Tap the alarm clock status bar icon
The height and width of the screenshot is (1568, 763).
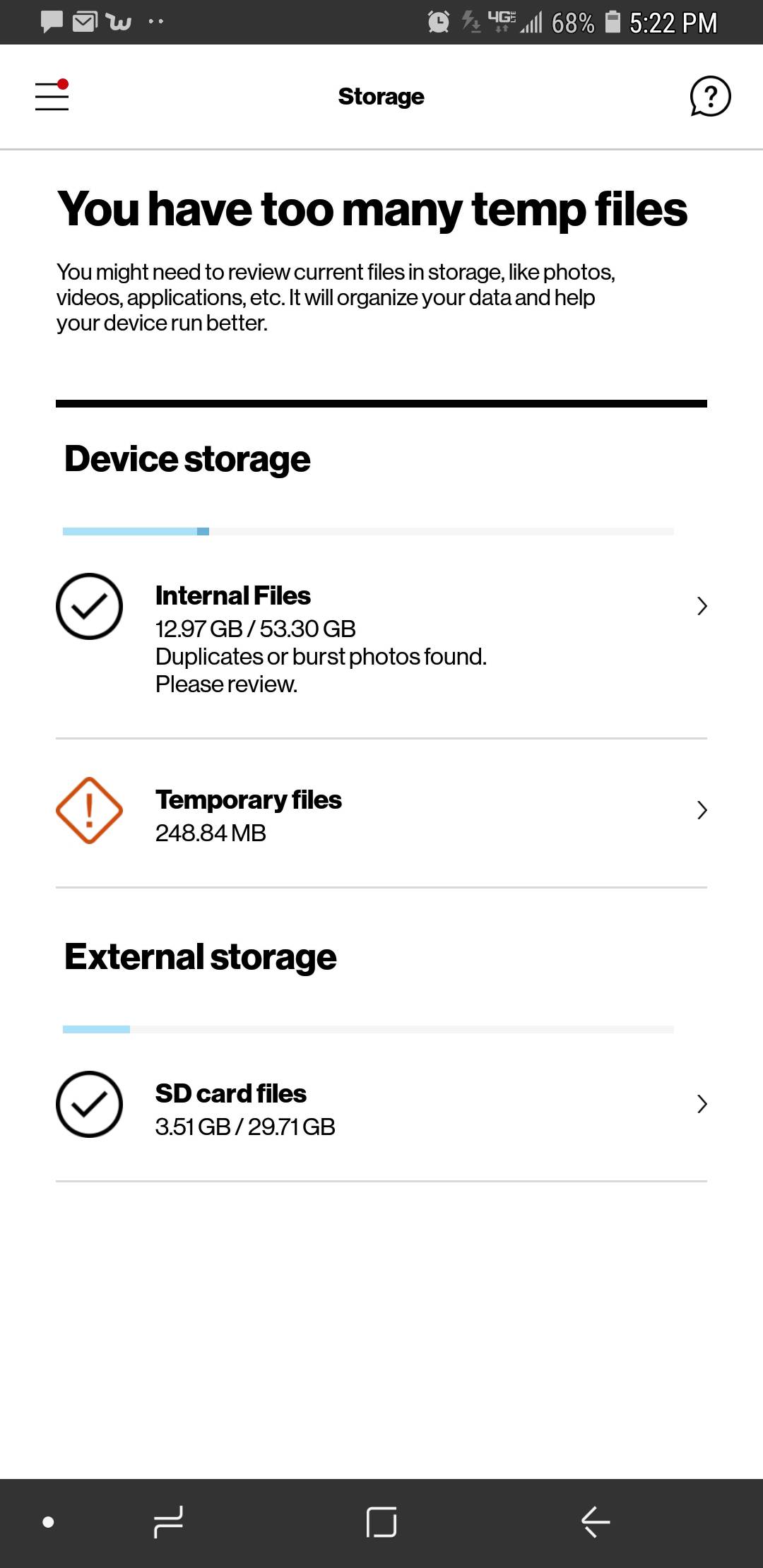(x=438, y=22)
